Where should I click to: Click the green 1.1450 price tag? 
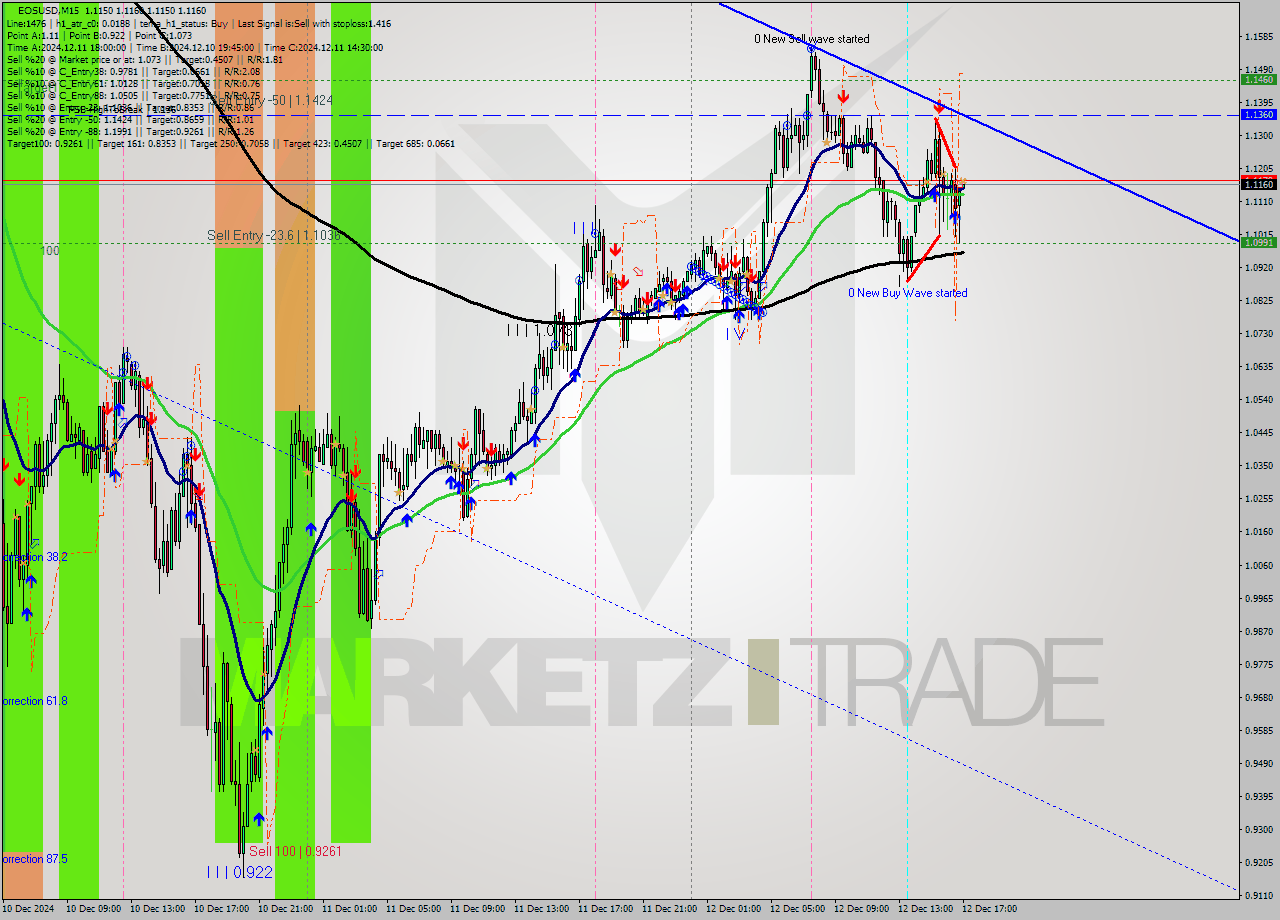point(1258,79)
